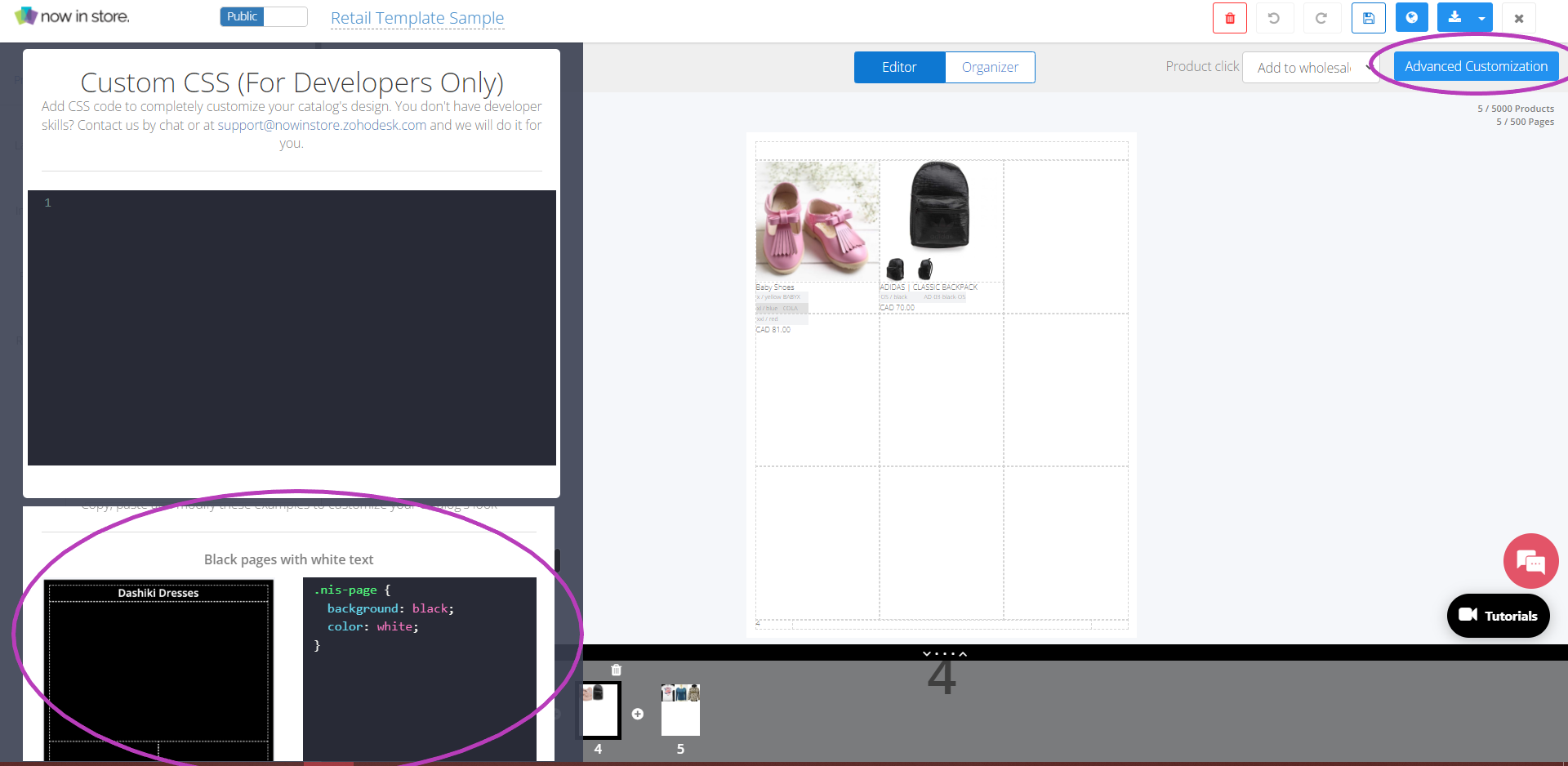Click the .nis-page example code block

(420, 670)
